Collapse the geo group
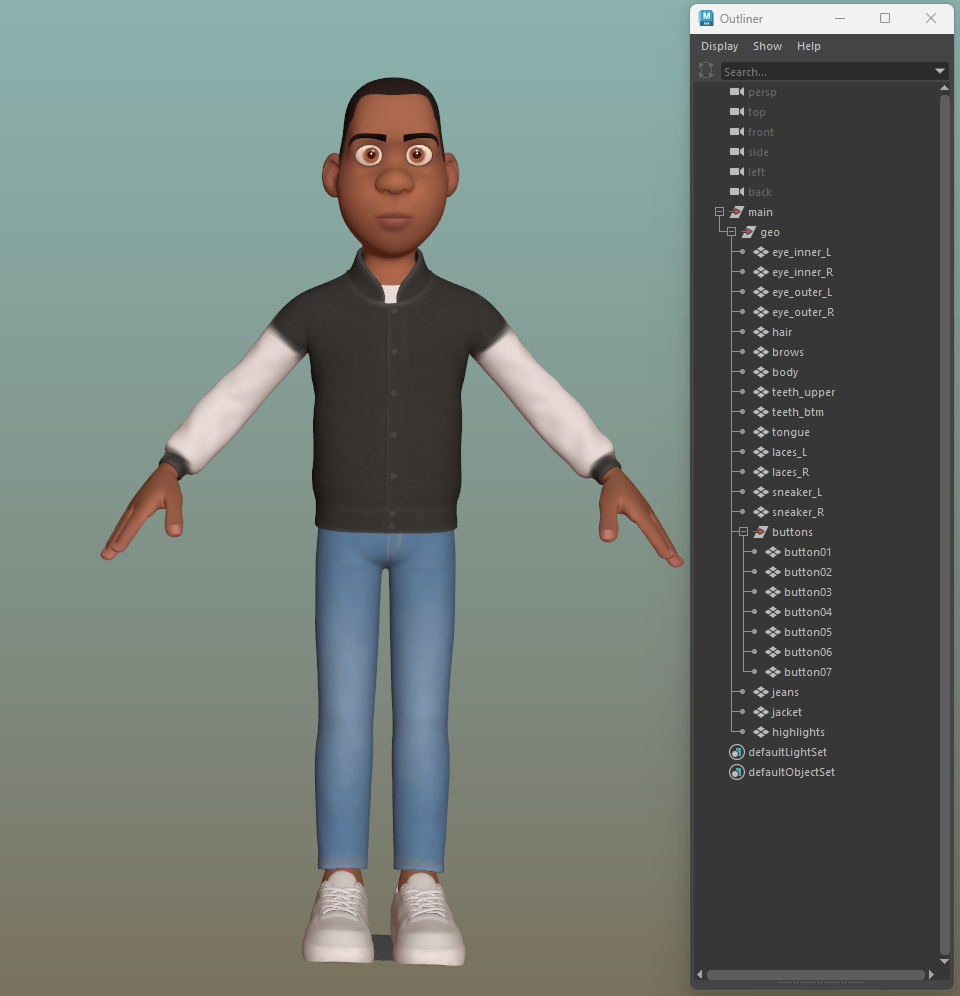The width and height of the screenshot is (960, 996). pyautogui.click(x=731, y=232)
